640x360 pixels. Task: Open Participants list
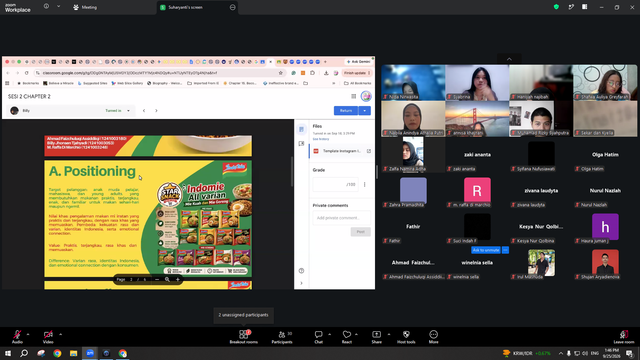coord(282,337)
